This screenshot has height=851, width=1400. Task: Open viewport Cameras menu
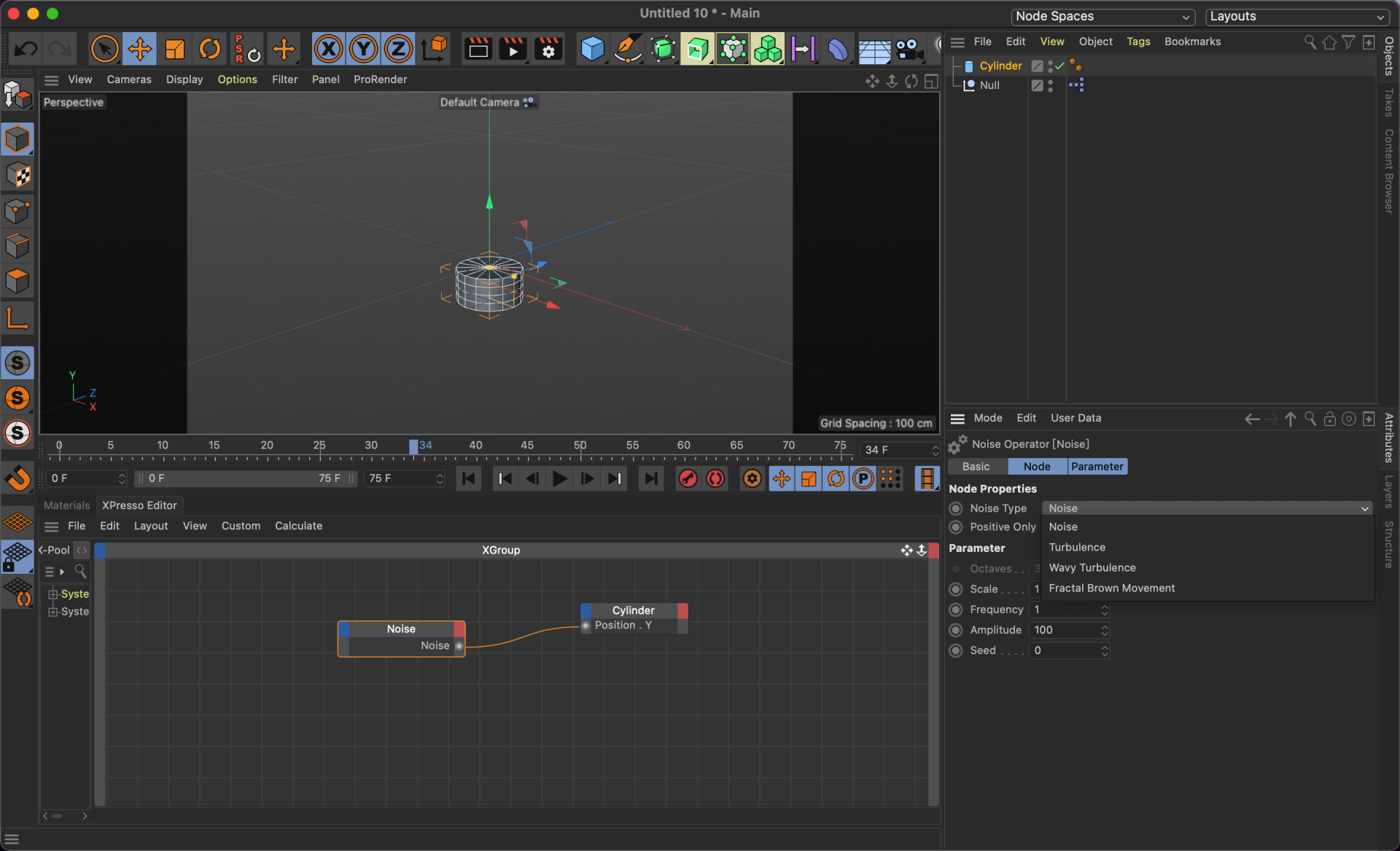click(129, 79)
